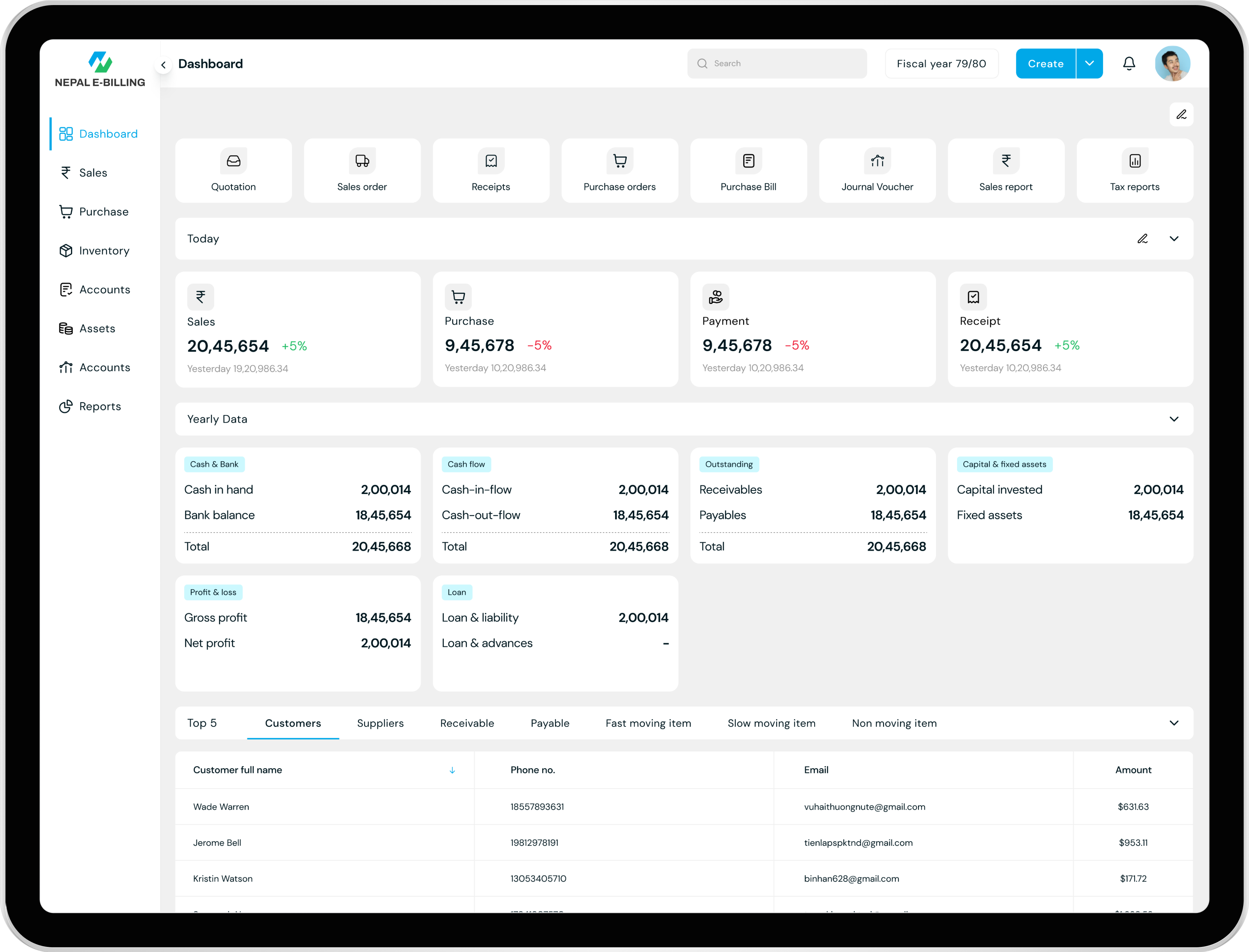
Task: Select the Wade Warren row
Action: [684, 806]
